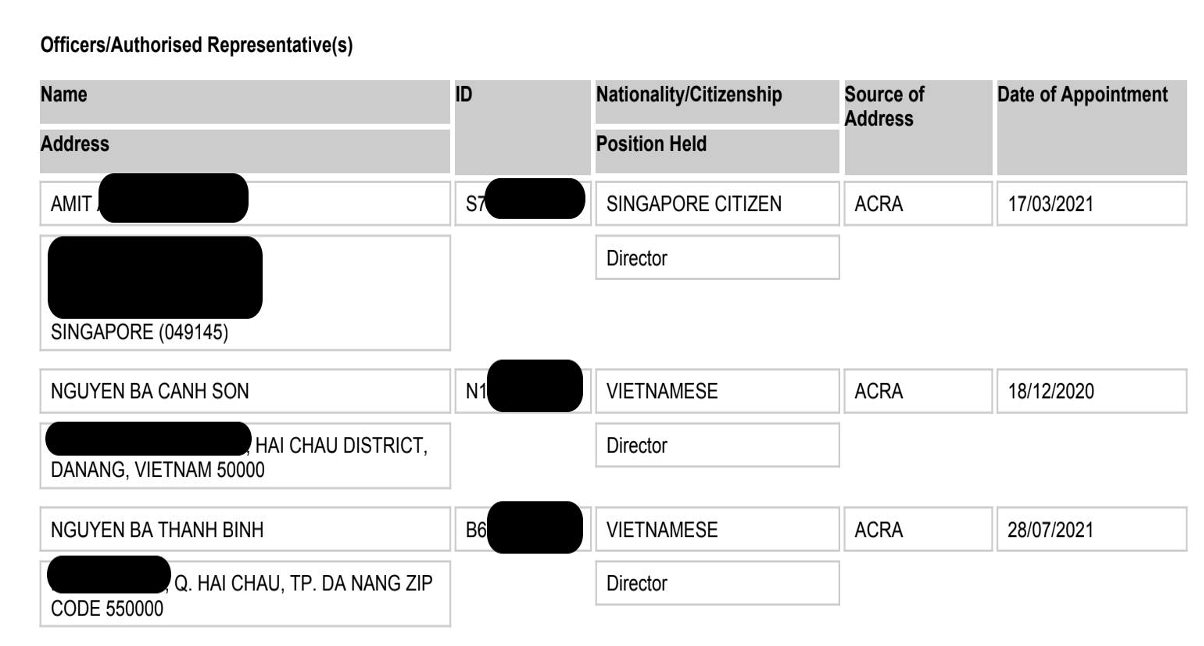
Task: Click the Date of Appointment header
Action: 1092,127
